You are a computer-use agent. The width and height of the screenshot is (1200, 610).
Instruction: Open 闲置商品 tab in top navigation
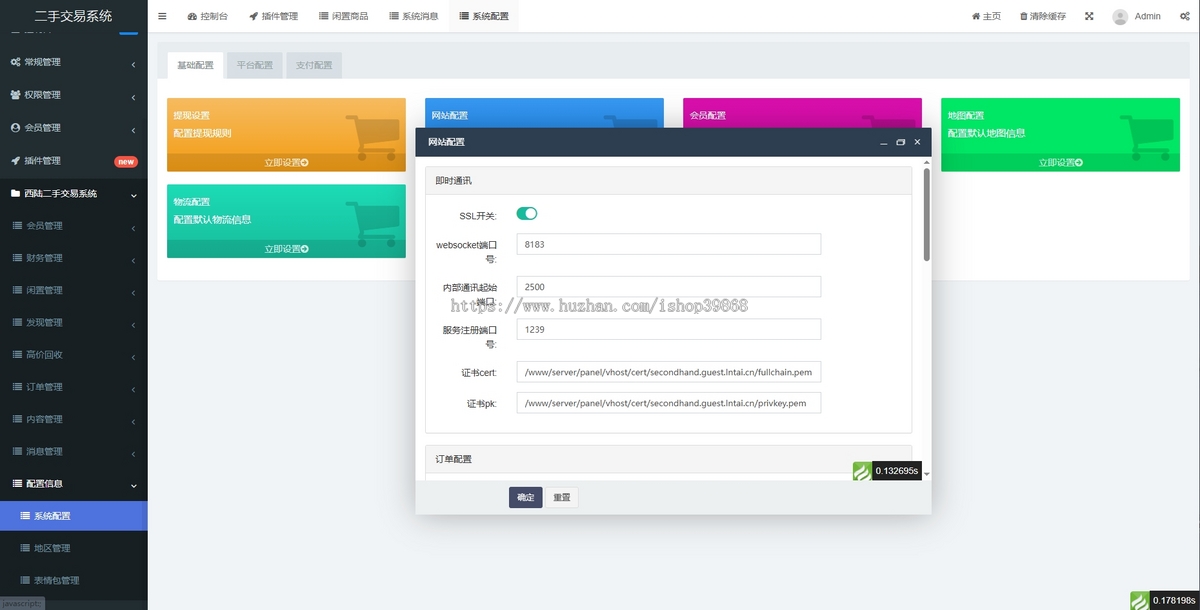pyautogui.click(x=343, y=16)
